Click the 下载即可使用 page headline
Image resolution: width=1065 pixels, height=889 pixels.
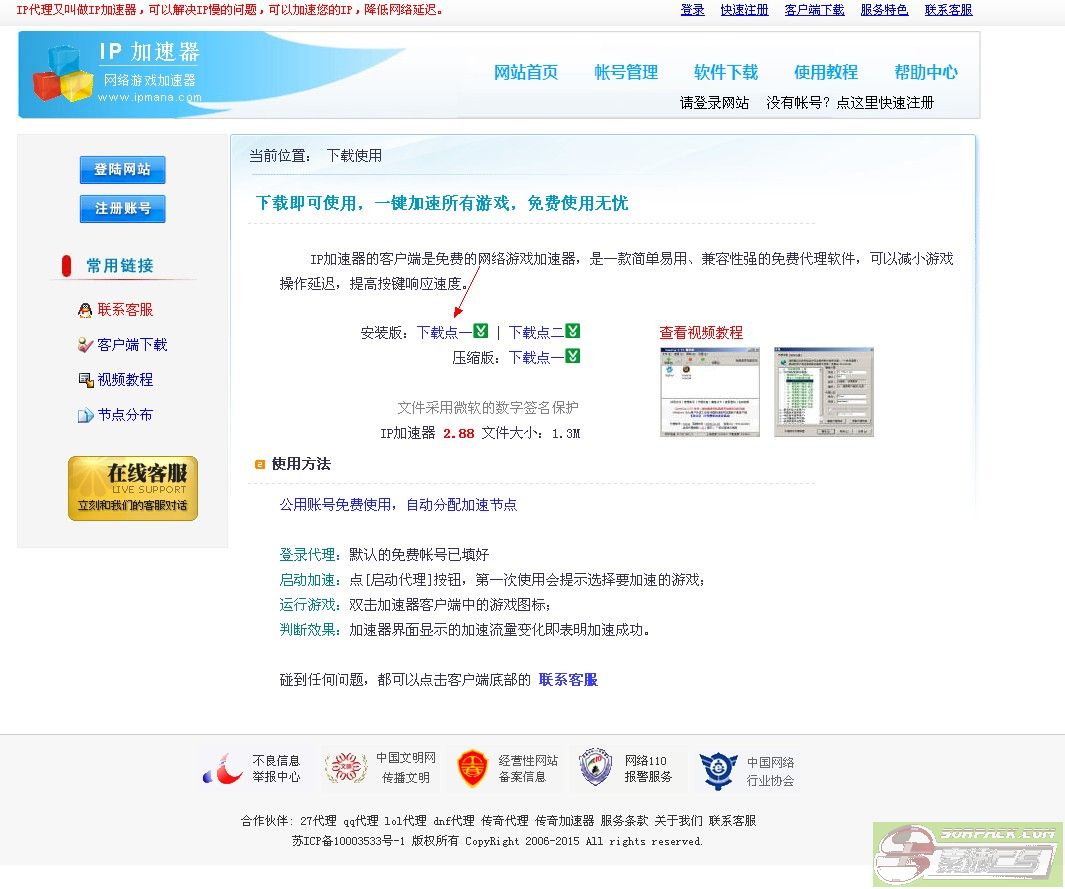click(441, 203)
